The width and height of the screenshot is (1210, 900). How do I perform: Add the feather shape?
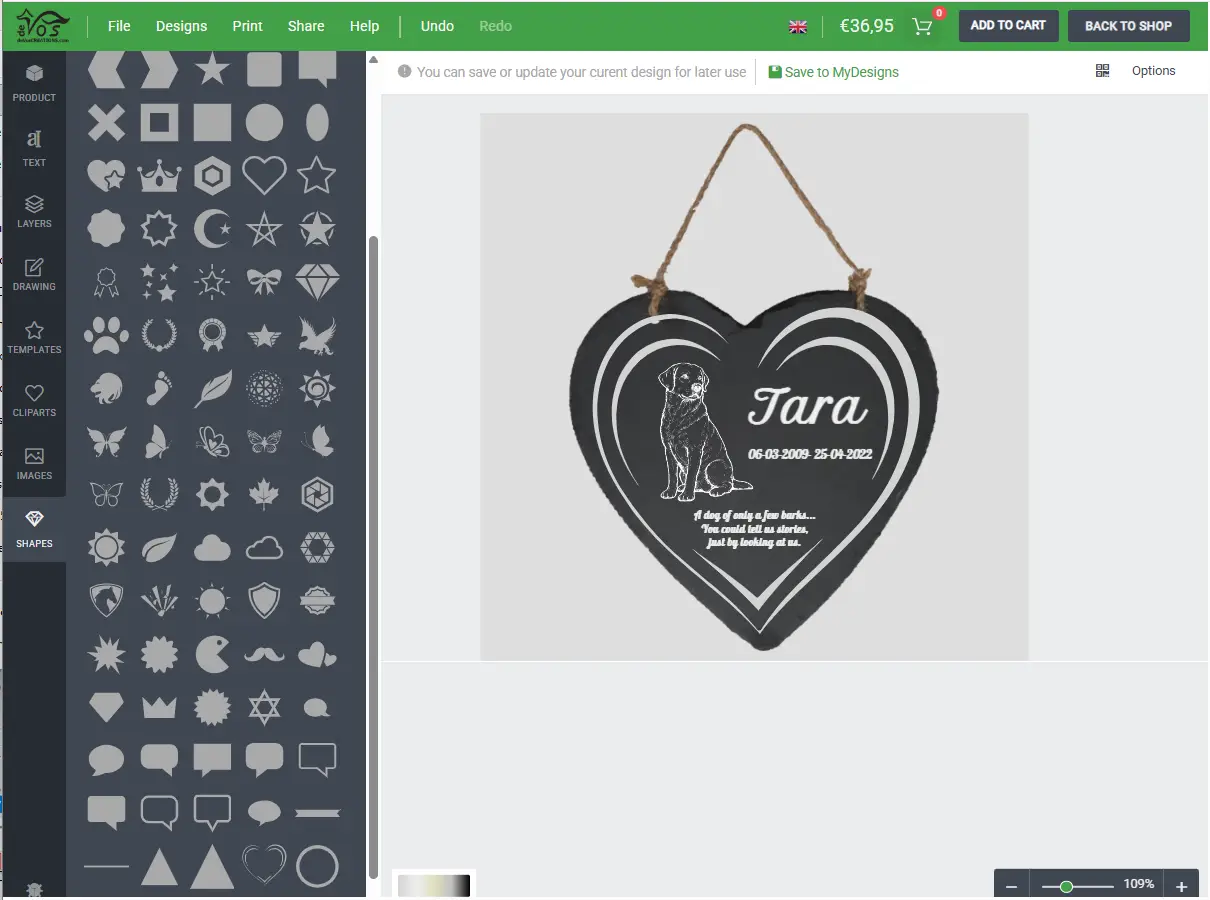pos(212,388)
